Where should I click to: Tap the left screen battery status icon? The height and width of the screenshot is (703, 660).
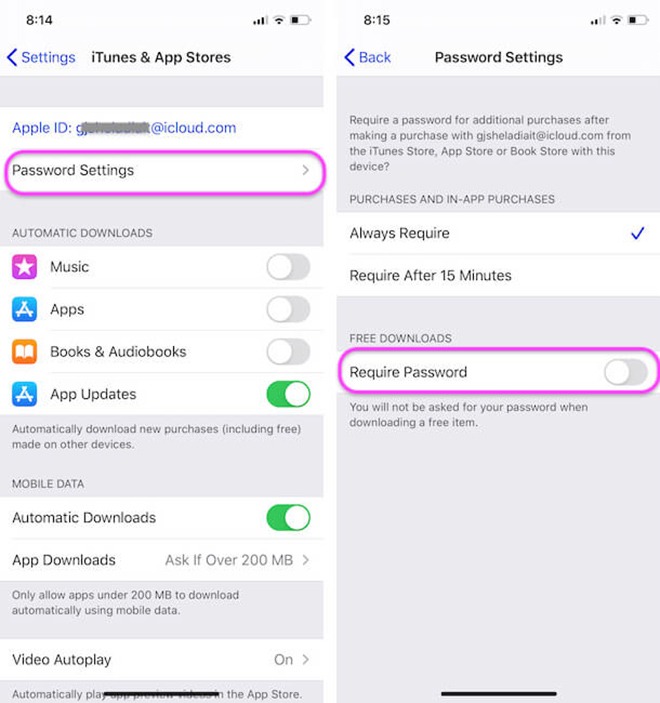pyautogui.click(x=300, y=20)
